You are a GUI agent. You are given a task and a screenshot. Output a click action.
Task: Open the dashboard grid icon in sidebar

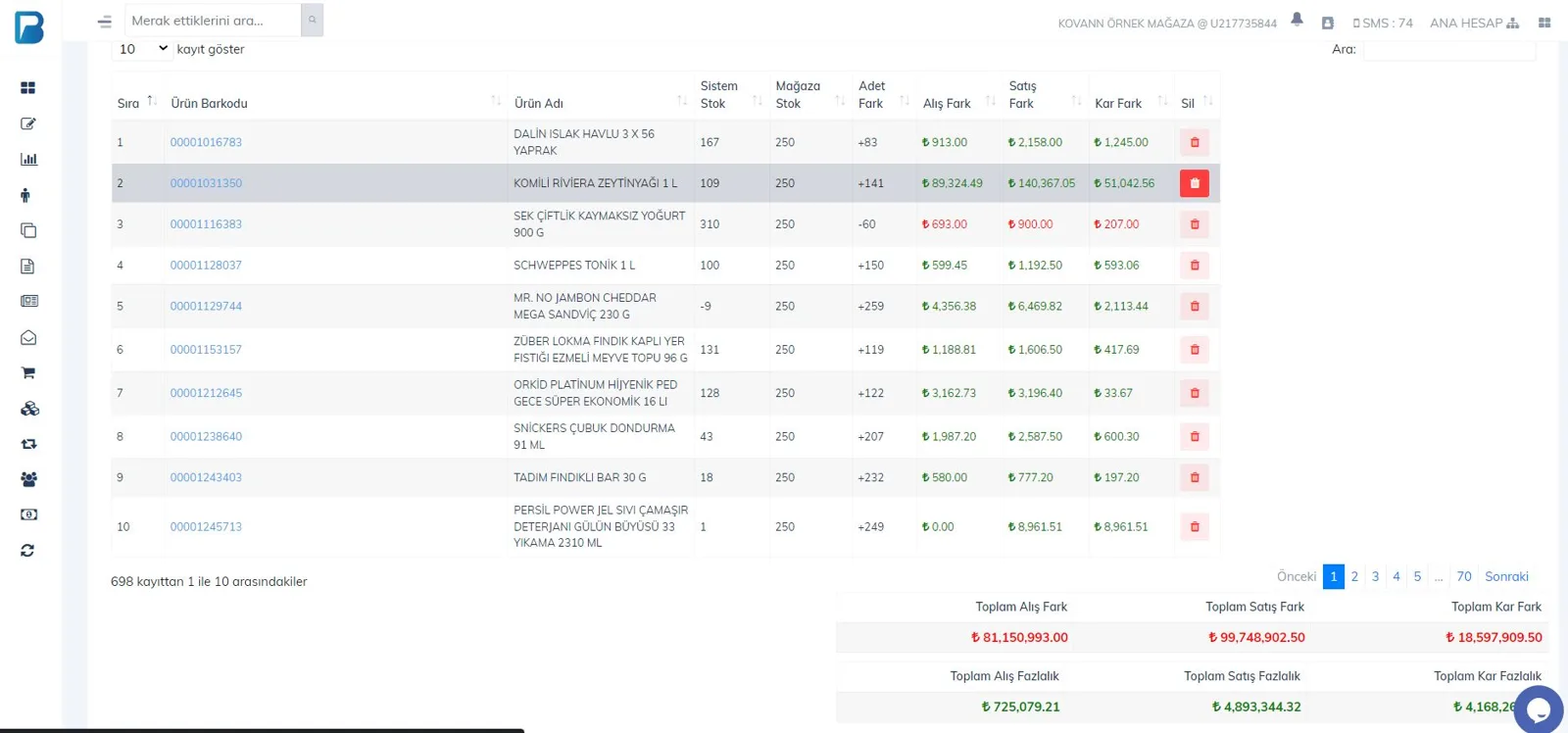(x=27, y=88)
